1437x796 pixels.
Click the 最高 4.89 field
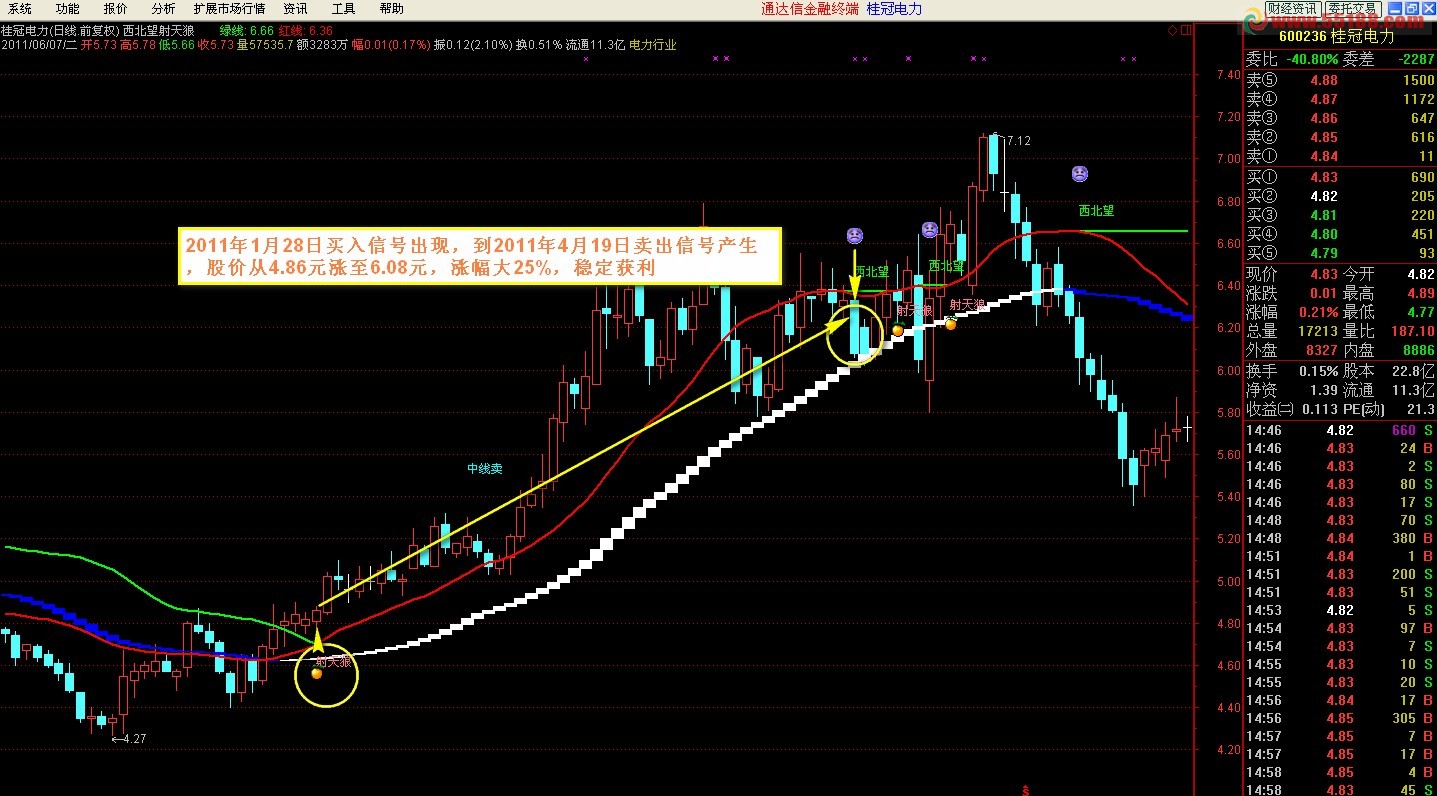[x=1388, y=293]
